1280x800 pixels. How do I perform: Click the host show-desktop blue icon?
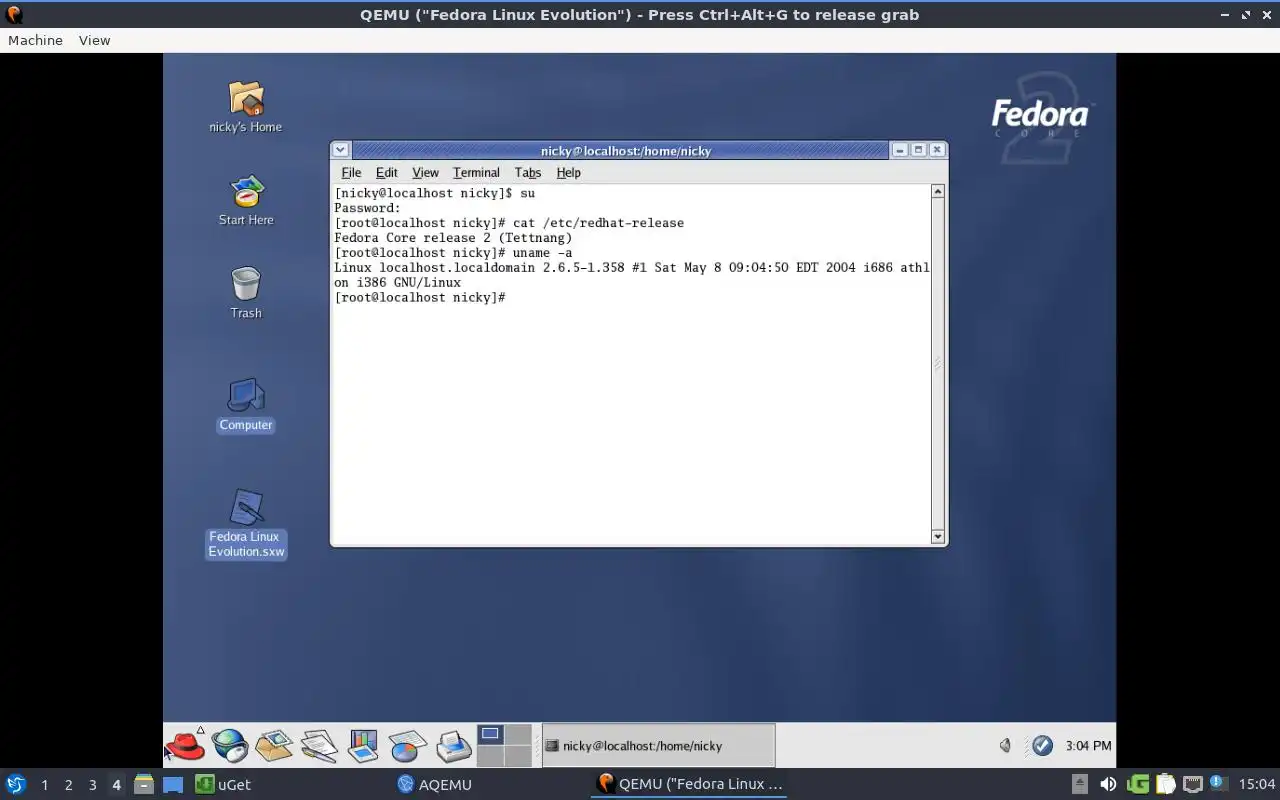(x=173, y=784)
